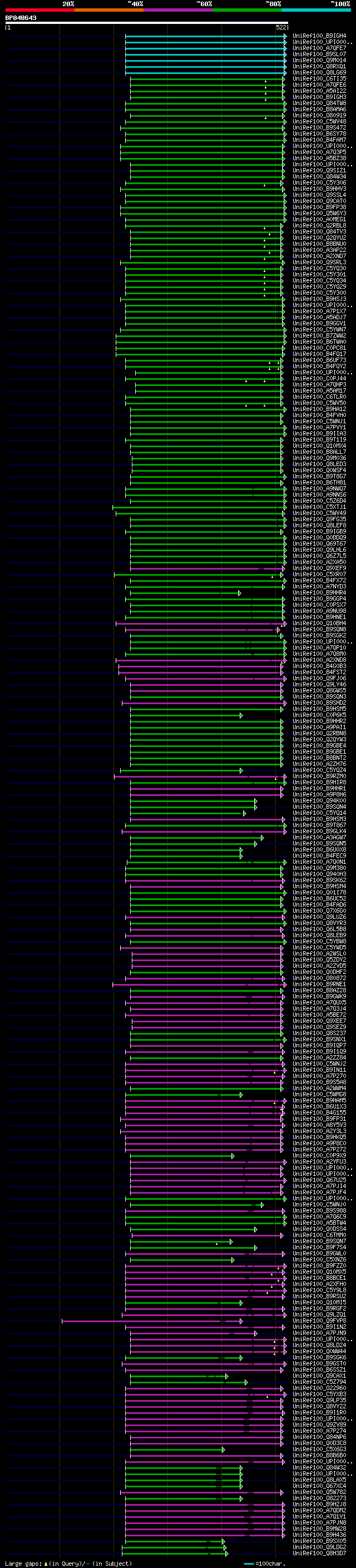
Task: Open hit UniRef100_Q8RXD1
Action: [x=319, y=66]
